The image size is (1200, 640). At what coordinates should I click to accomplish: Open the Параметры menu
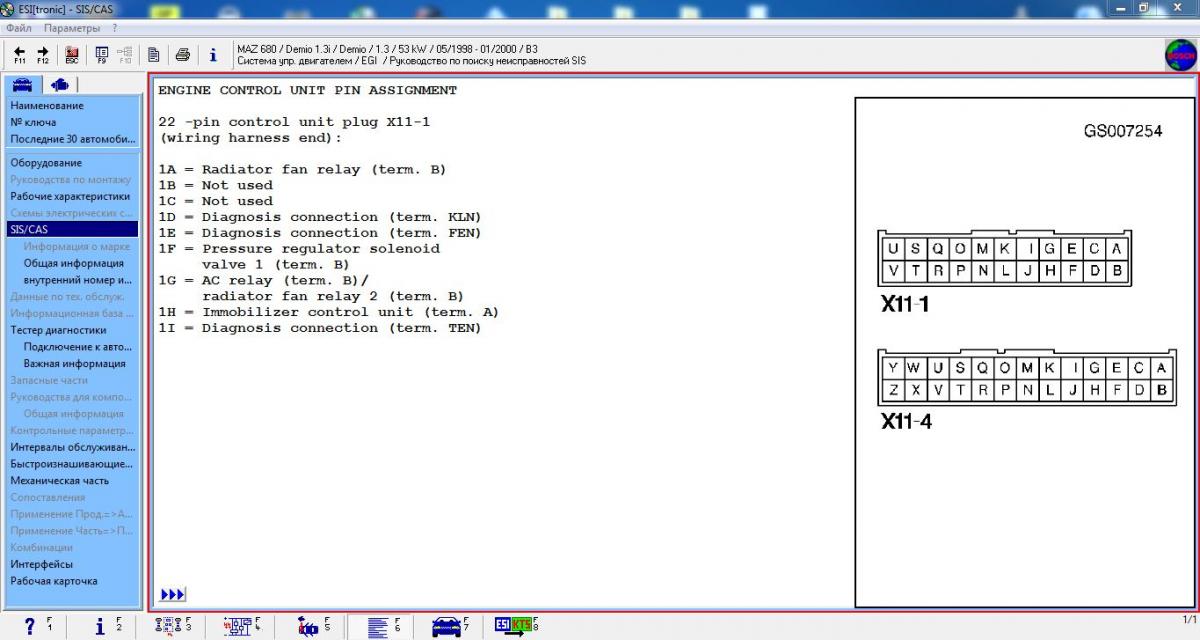pos(72,28)
